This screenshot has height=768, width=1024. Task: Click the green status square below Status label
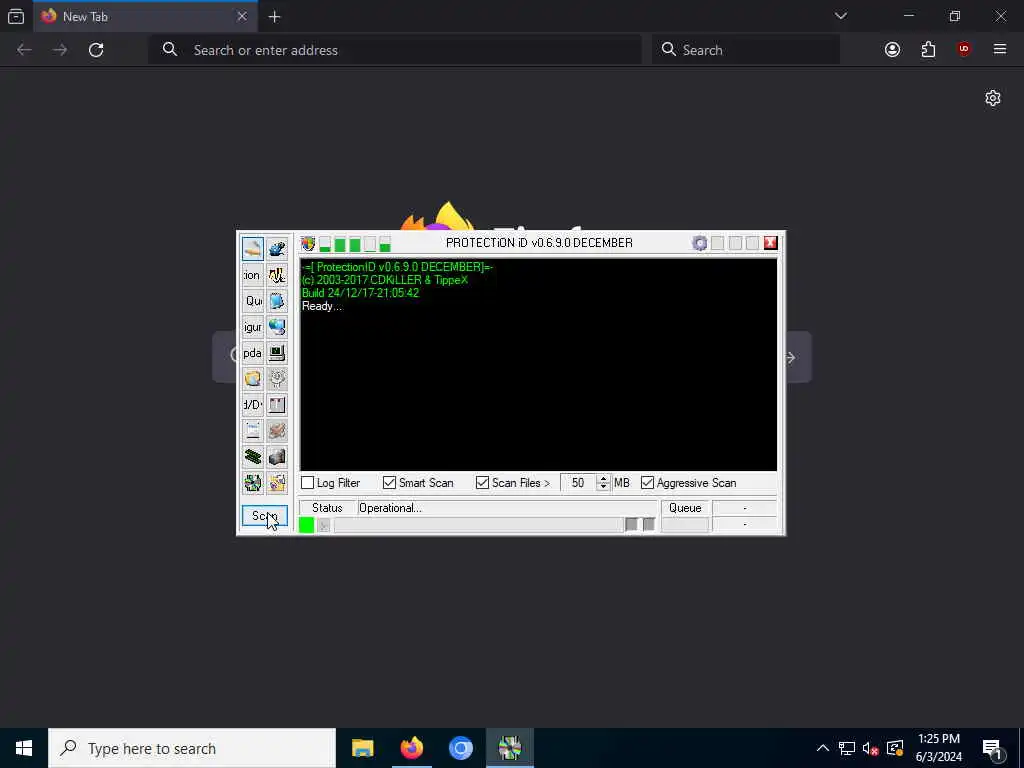306,525
